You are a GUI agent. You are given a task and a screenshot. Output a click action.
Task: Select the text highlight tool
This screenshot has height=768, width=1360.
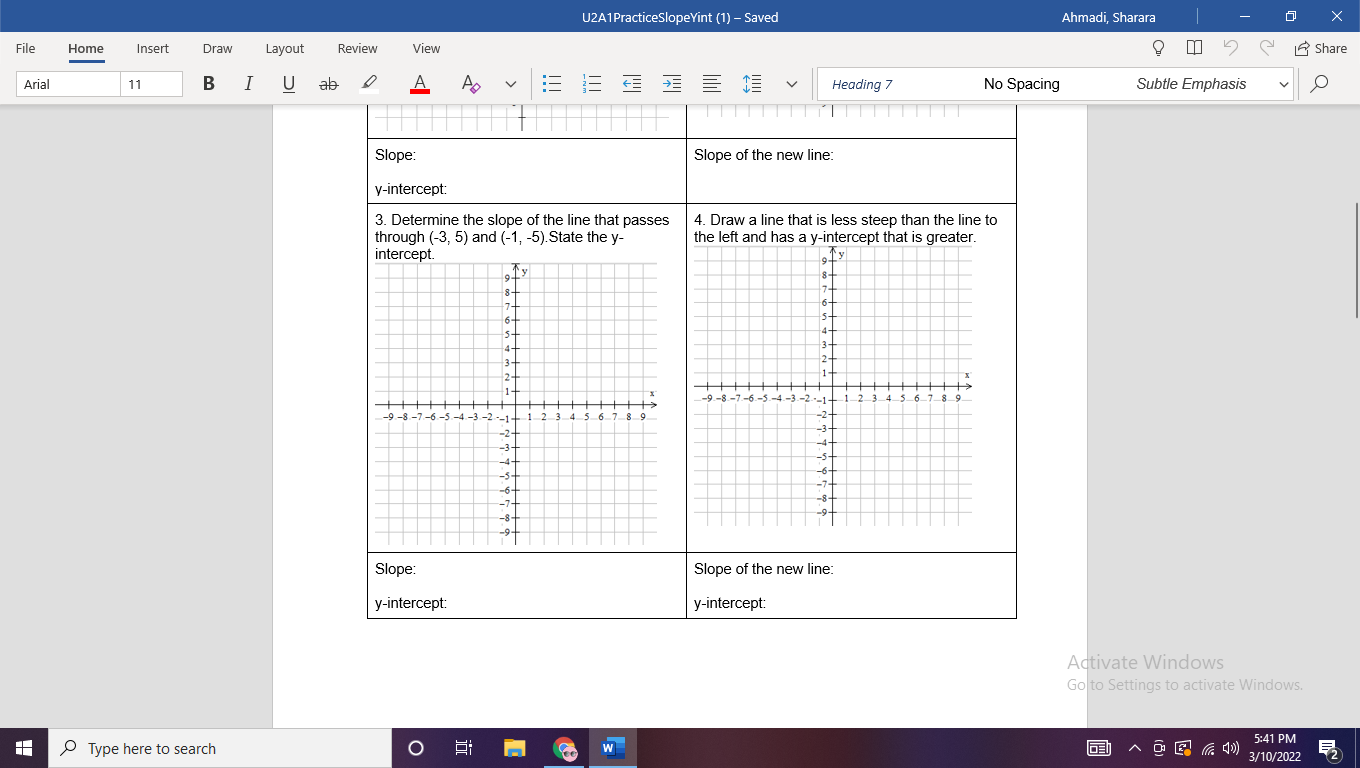pyautogui.click(x=368, y=84)
